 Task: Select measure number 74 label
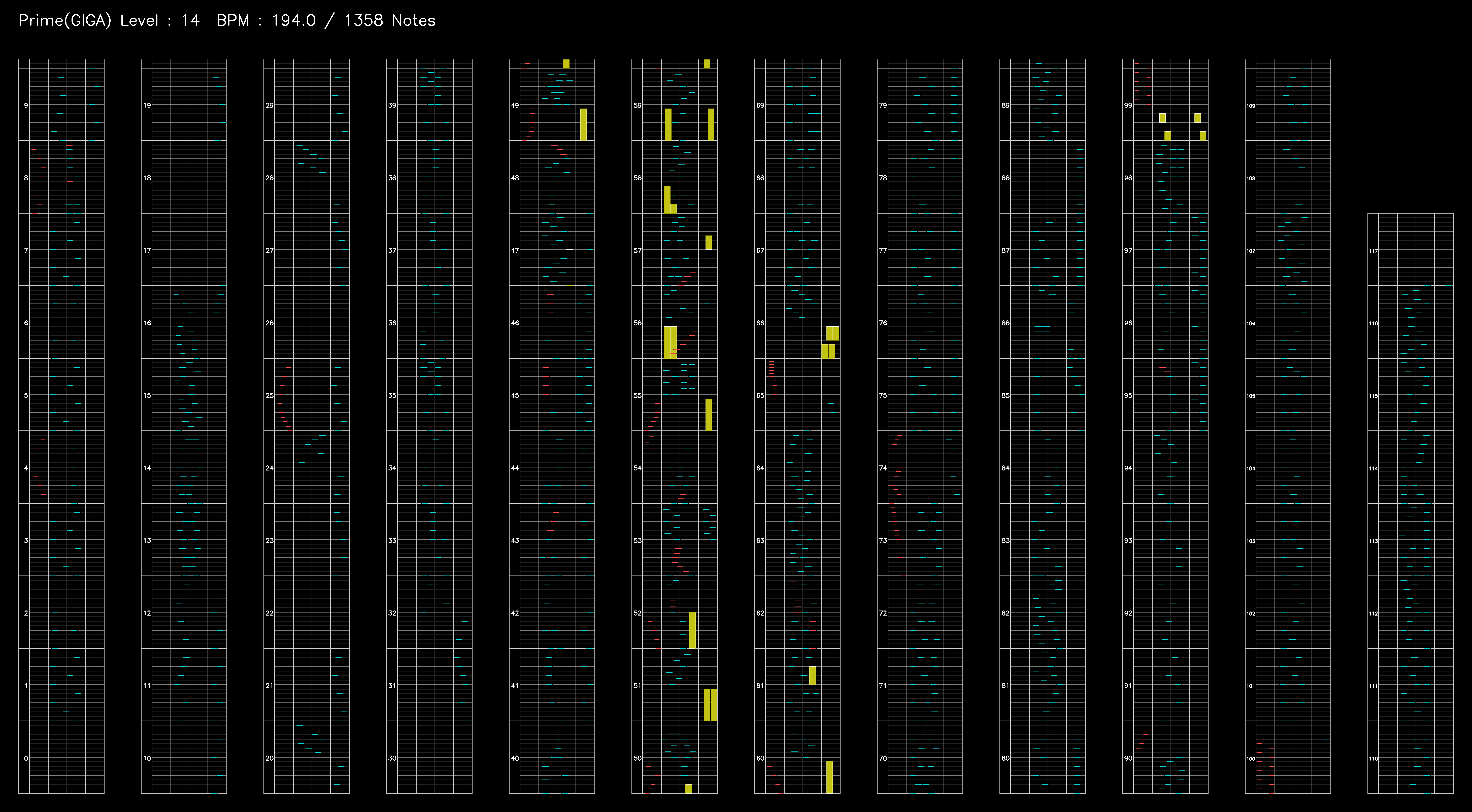[x=883, y=467]
